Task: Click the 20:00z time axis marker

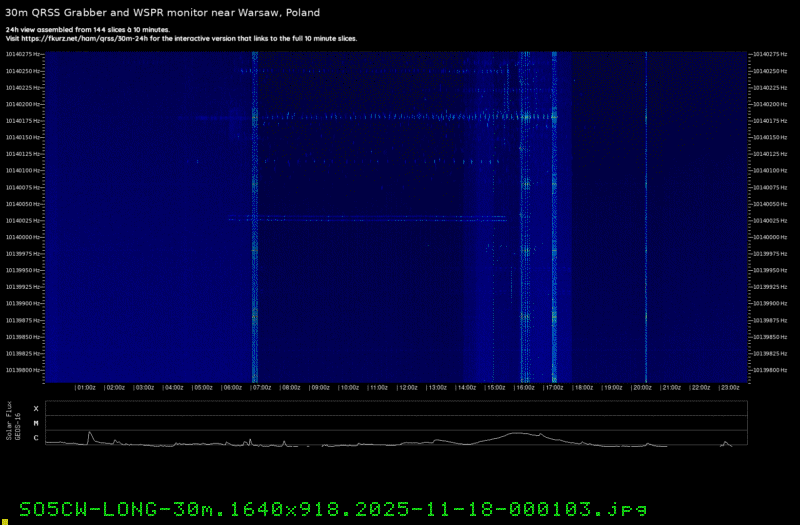Action: pyautogui.click(x=642, y=387)
